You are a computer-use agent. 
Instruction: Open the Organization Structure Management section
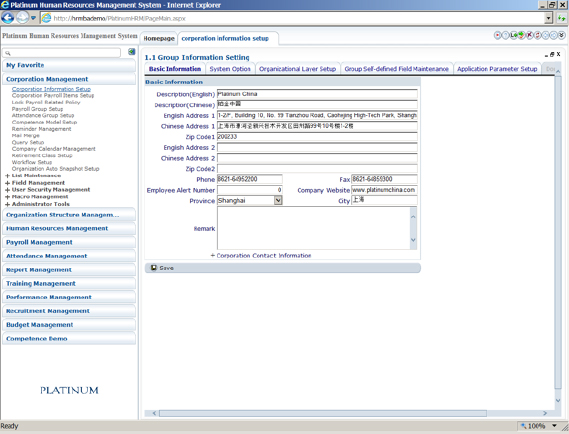click(69, 215)
